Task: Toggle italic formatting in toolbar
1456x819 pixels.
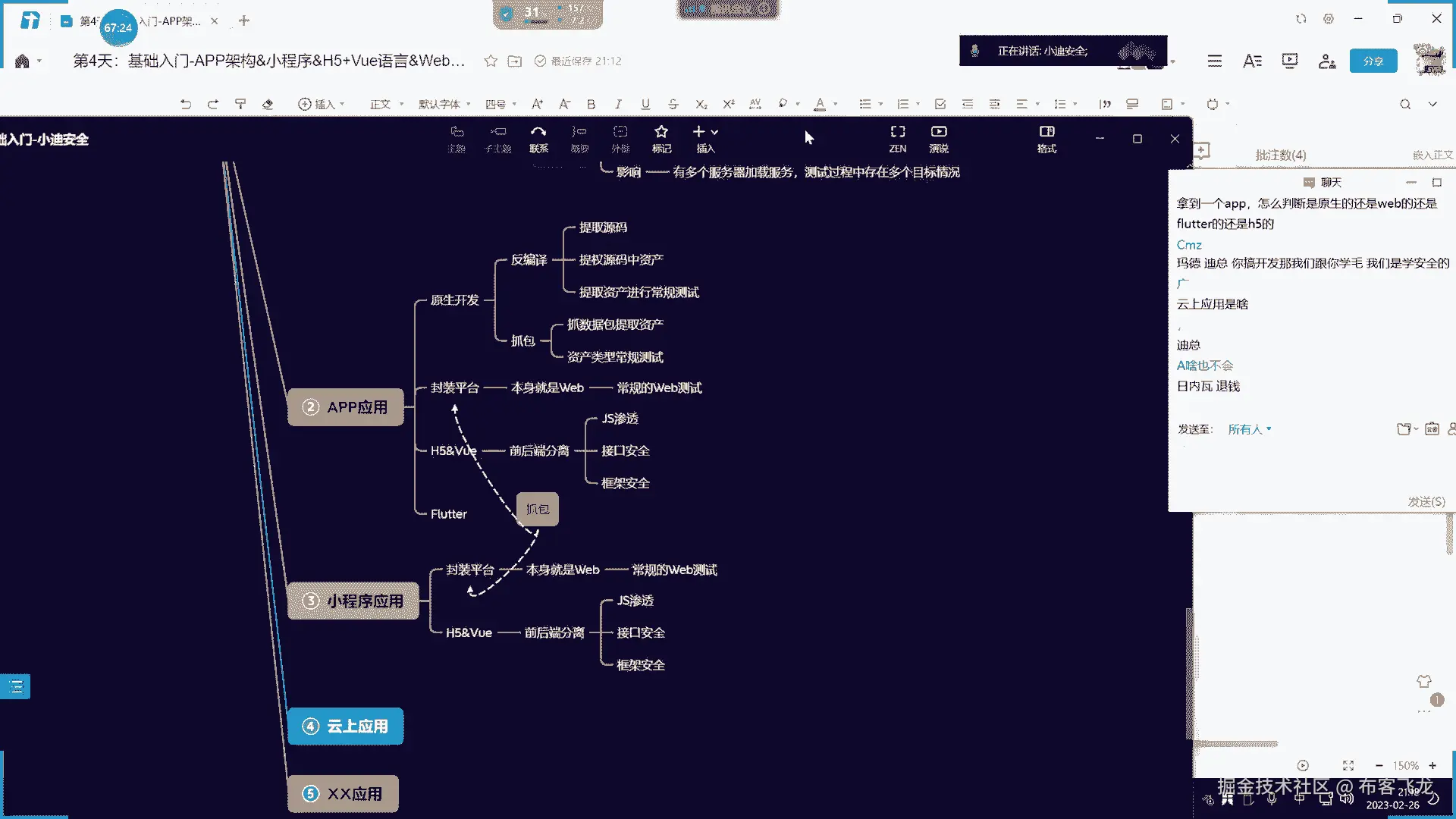Action: 618,105
